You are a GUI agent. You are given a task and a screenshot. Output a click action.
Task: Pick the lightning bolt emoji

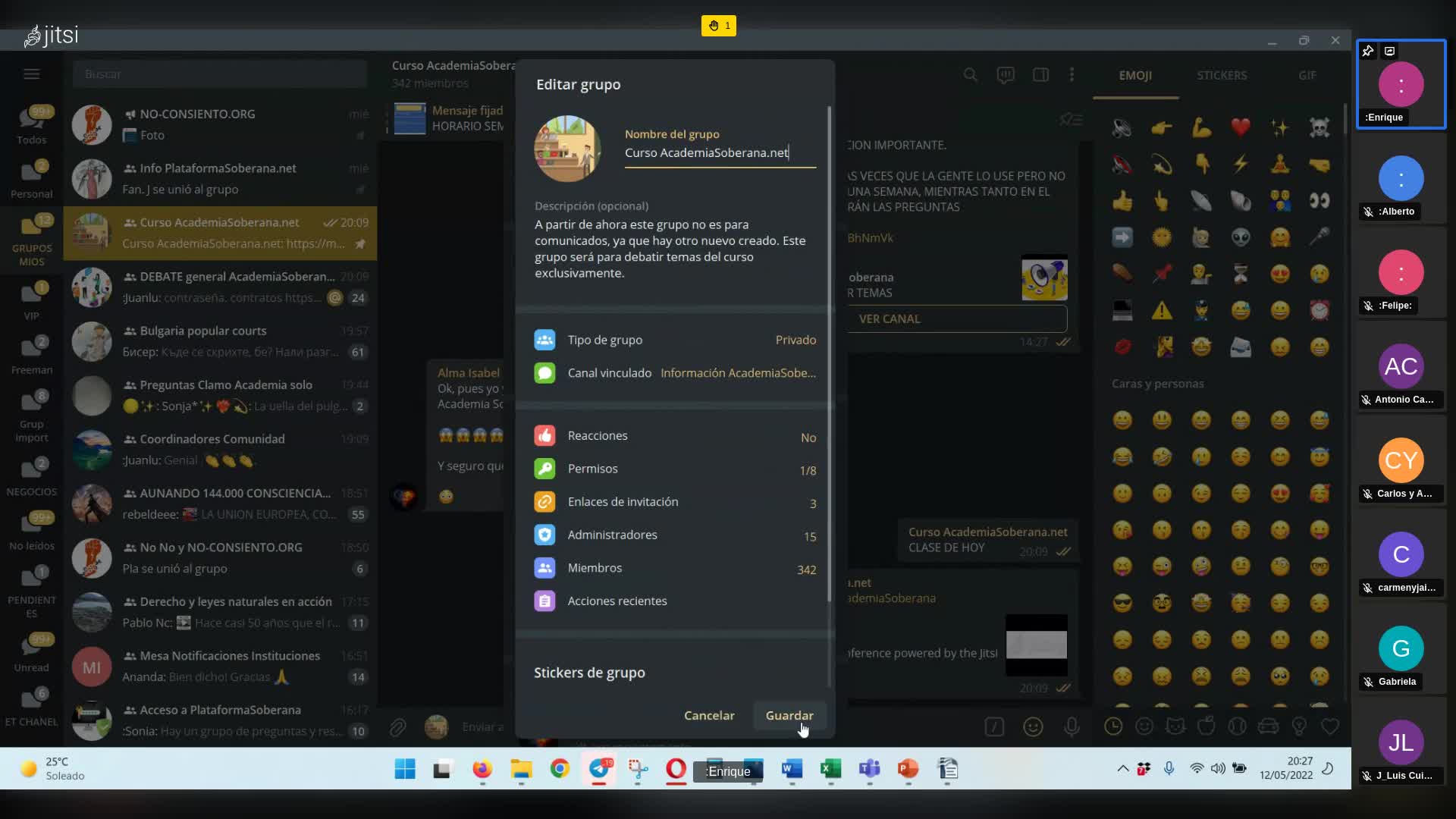(1241, 164)
